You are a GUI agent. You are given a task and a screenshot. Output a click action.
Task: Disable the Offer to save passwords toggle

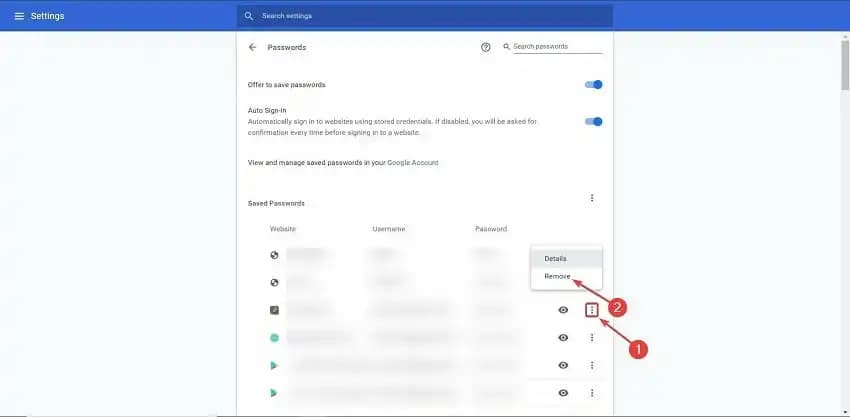coord(594,85)
